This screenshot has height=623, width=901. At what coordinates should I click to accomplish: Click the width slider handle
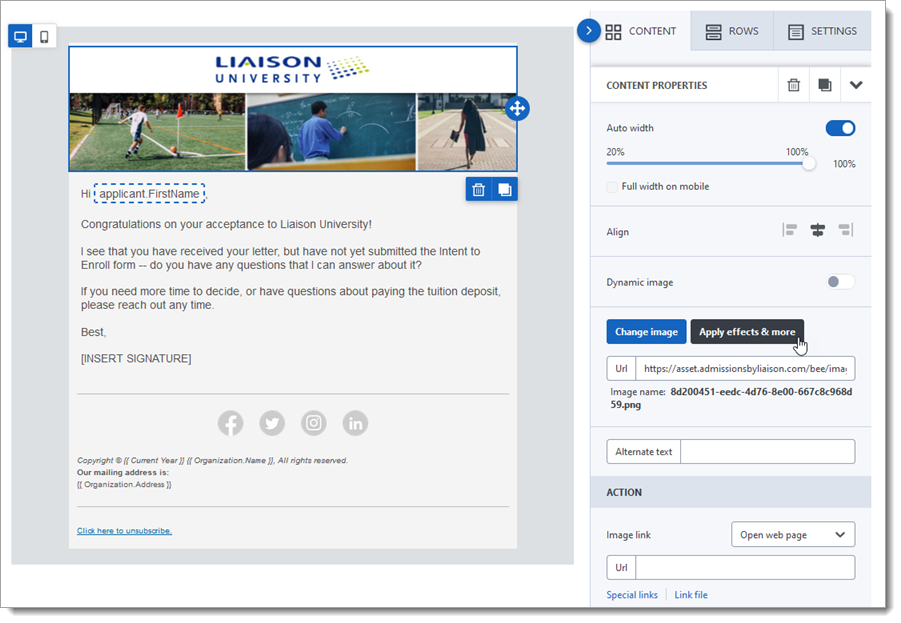[x=808, y=164]
